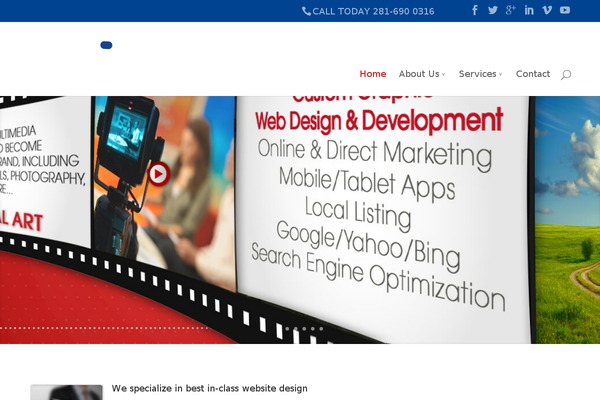Click 'Search Engine Optimization' slide text
The width and height of the screenshot is (600, 400).
click(378, 276)
